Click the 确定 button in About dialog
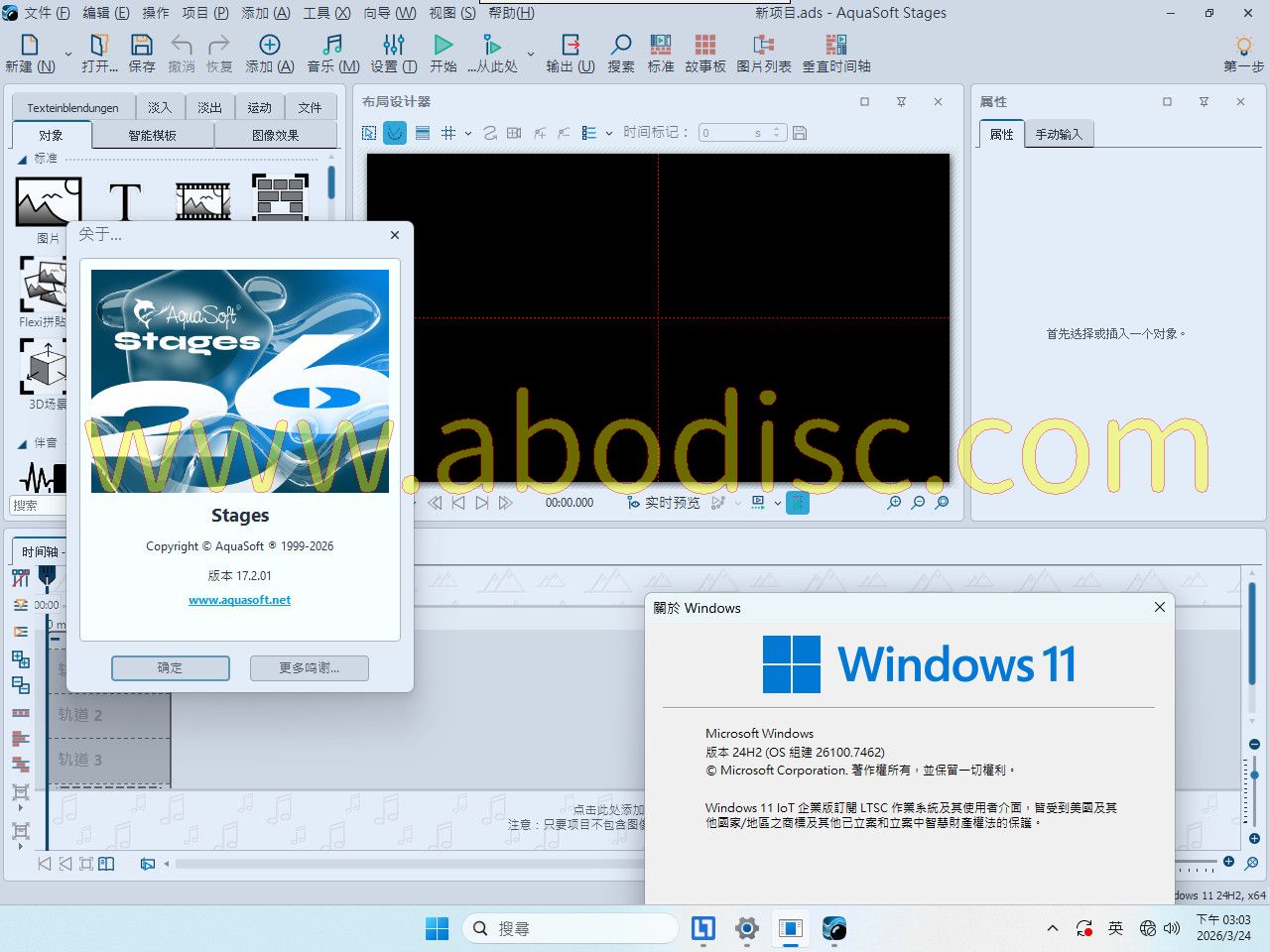The image size is (1270, 952). point(171,668)
